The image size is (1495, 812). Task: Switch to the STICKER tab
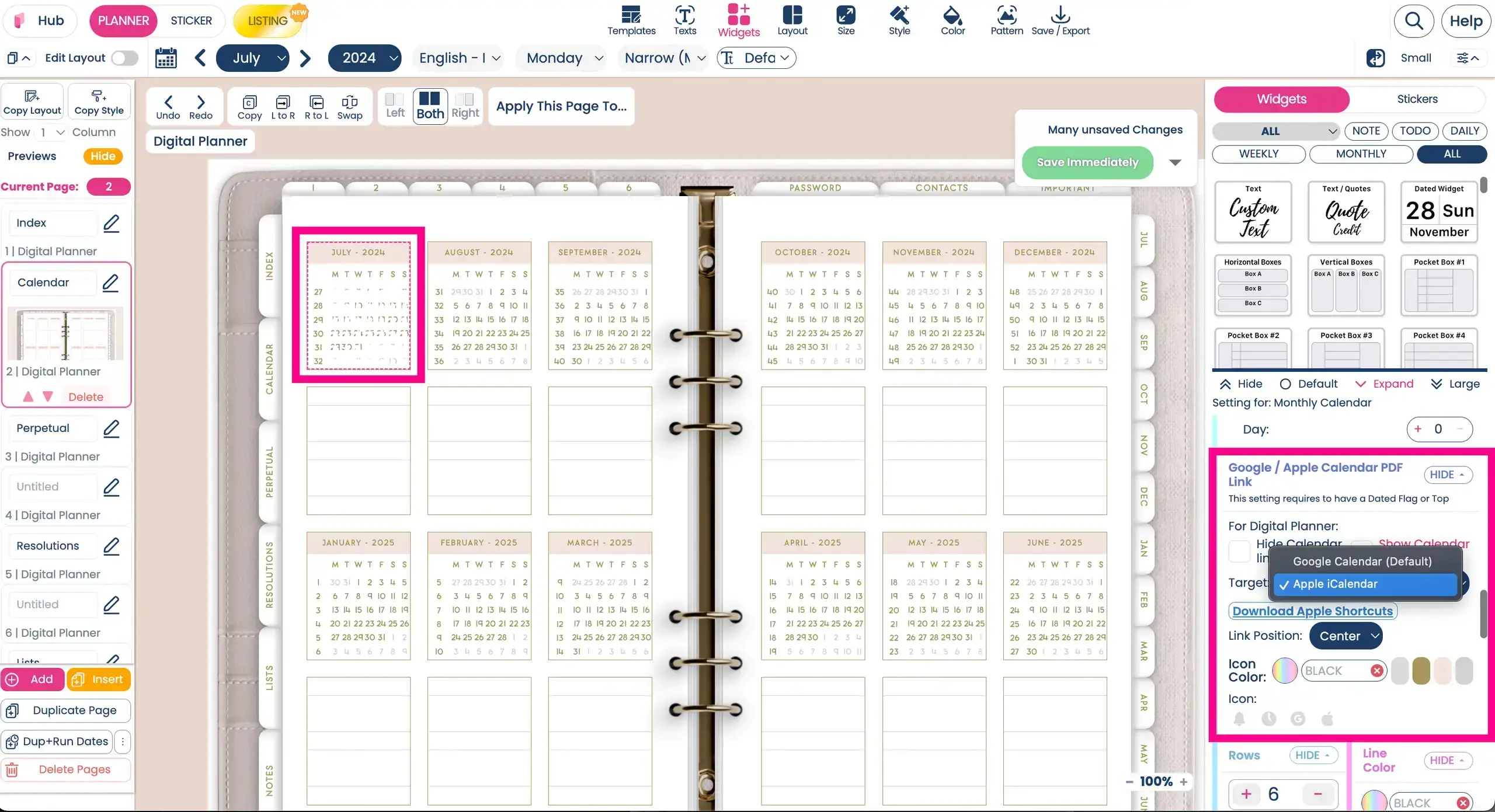(190, 20)
